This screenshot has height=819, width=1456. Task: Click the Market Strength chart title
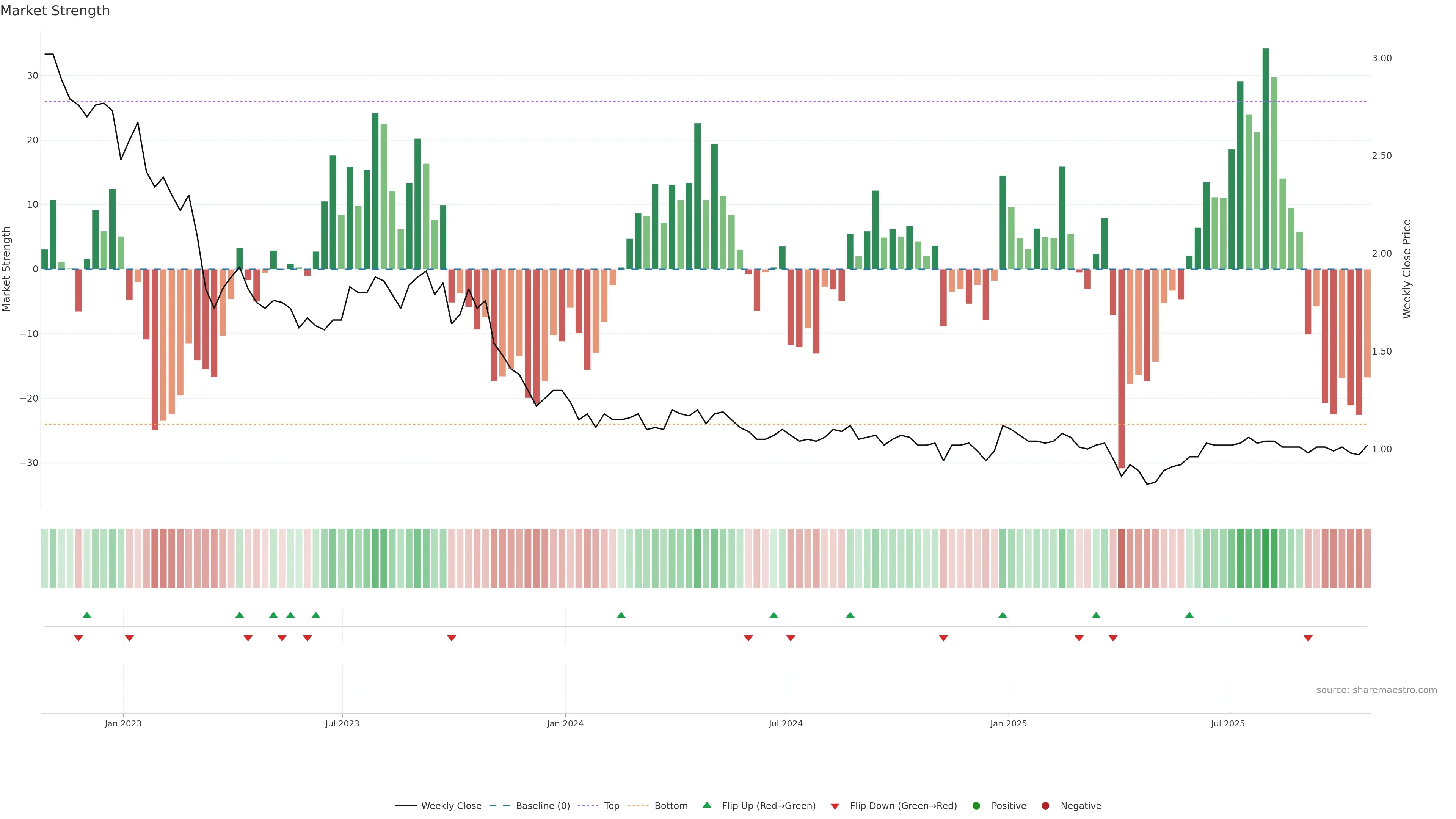[x=55, y=11]
